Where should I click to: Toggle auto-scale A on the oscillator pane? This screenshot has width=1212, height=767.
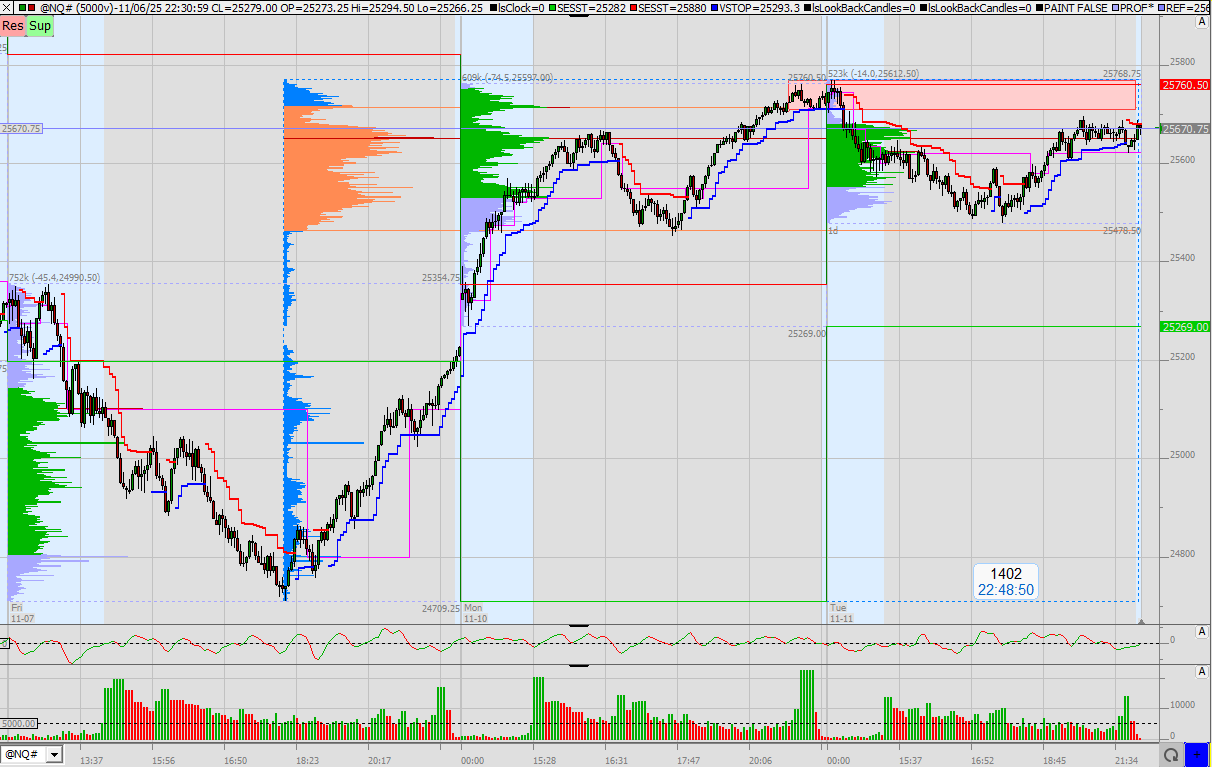pyautogui.click(x=1201, y=631)
